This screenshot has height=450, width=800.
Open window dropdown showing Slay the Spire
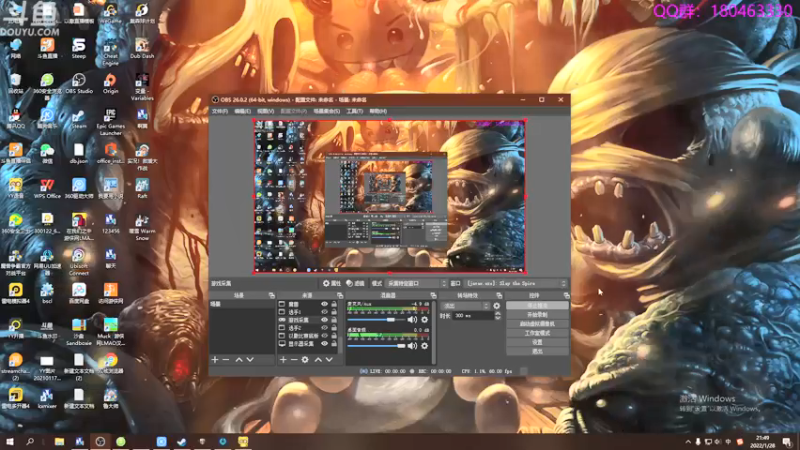pyautogui.click(x=516, y=283)
